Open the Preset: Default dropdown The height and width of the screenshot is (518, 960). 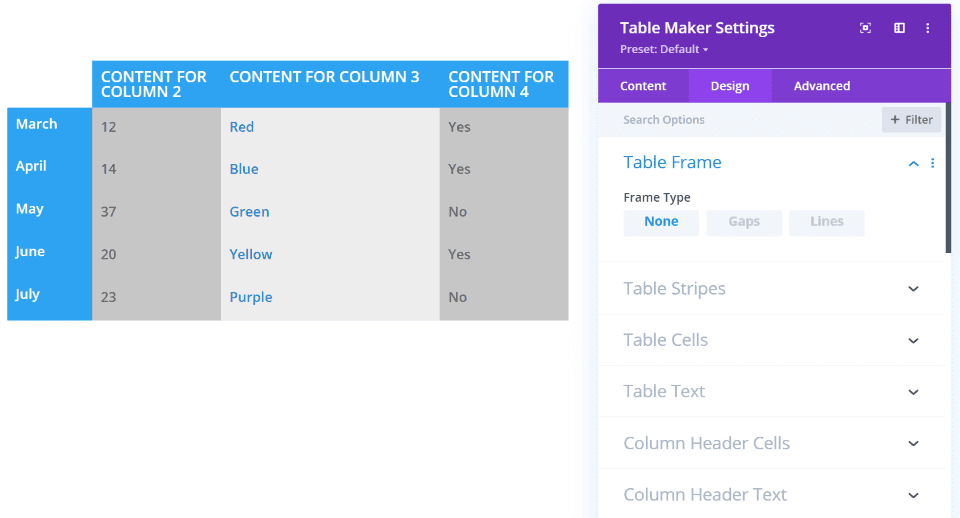664,49
